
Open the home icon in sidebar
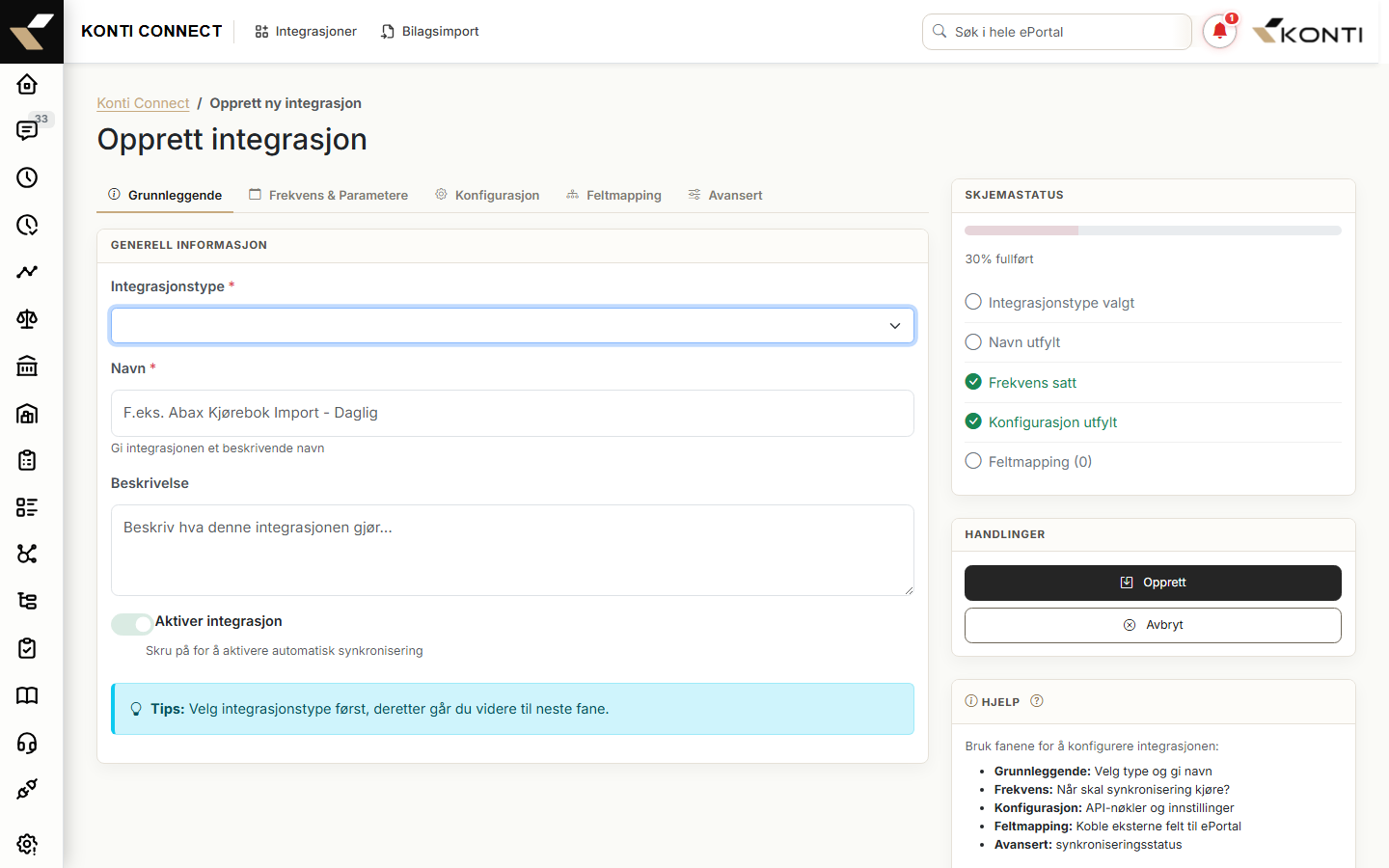tap(27, 84)
